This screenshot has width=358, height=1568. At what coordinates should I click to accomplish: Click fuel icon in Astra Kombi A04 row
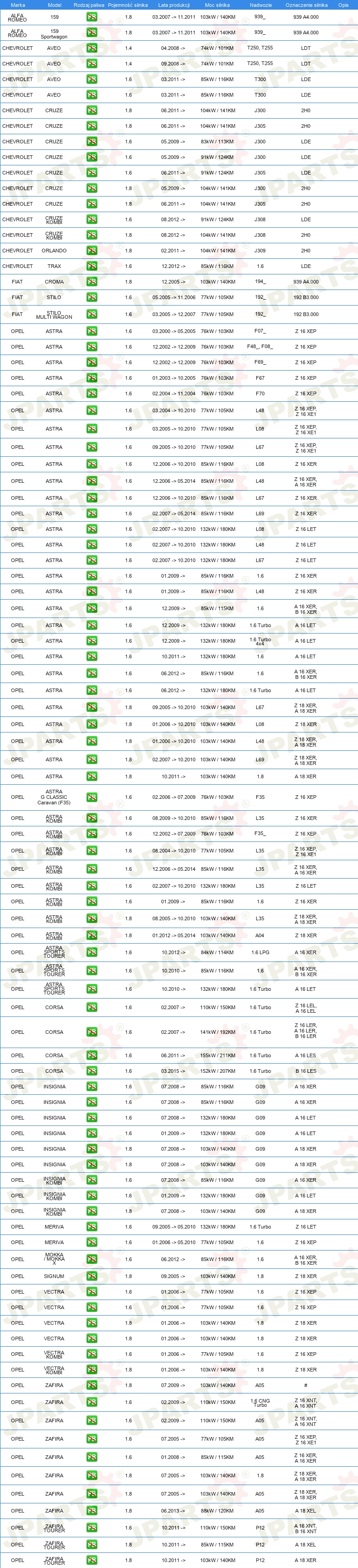pos(91,935)
